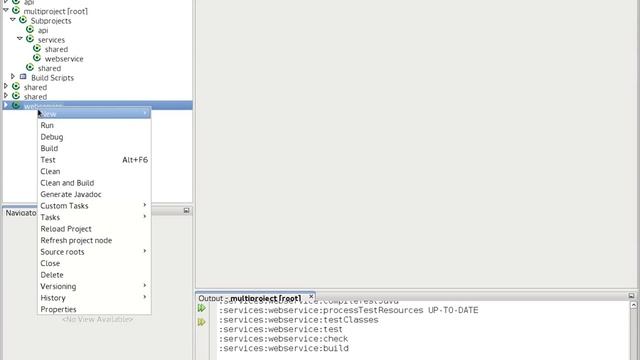Minimize the Navigator panel
Image resolution: width=640 pixels, height=360 pixels.
[187, 211]
